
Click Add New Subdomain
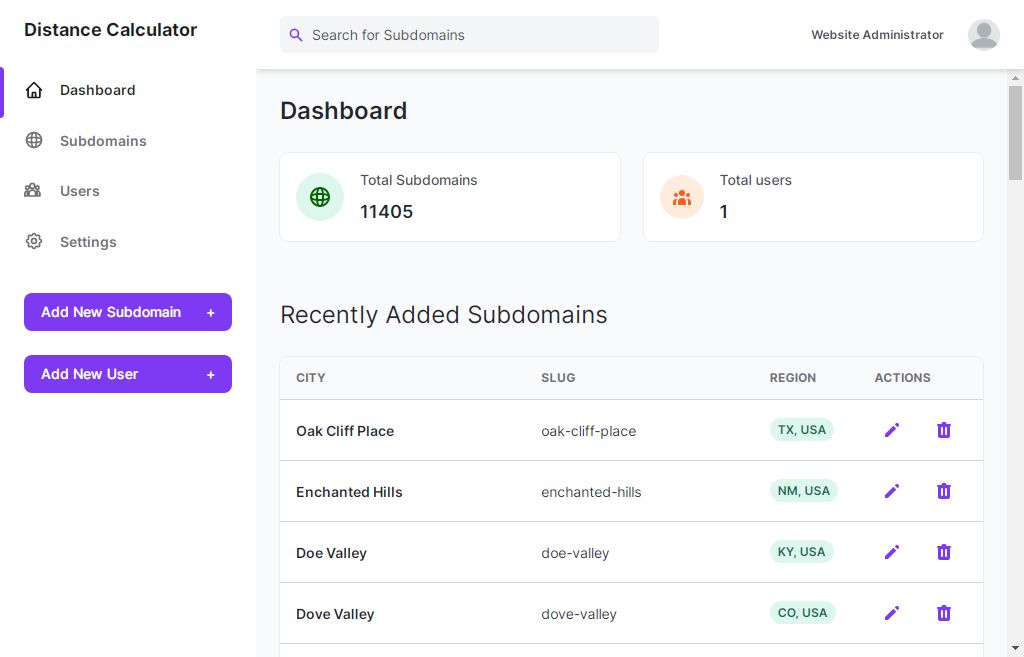[x=127, y=312]
